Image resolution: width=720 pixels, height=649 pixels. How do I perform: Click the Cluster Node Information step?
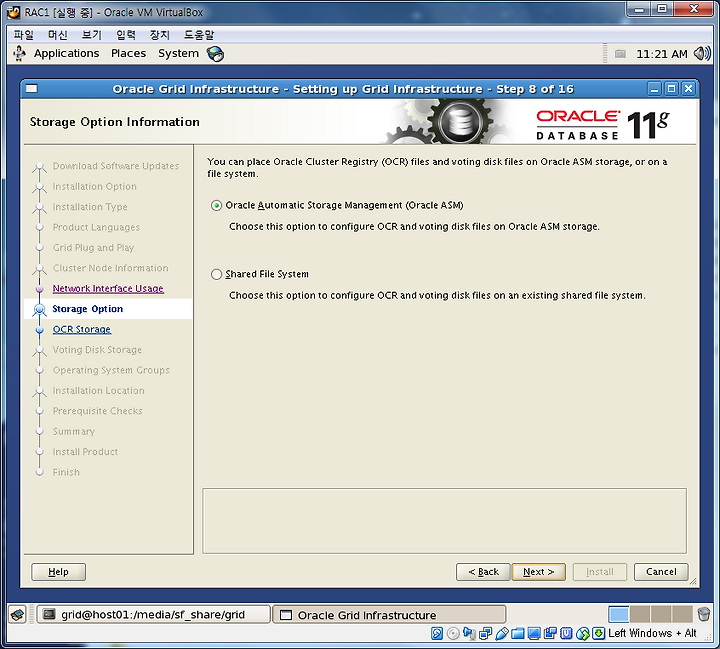(x=110, y=268)
